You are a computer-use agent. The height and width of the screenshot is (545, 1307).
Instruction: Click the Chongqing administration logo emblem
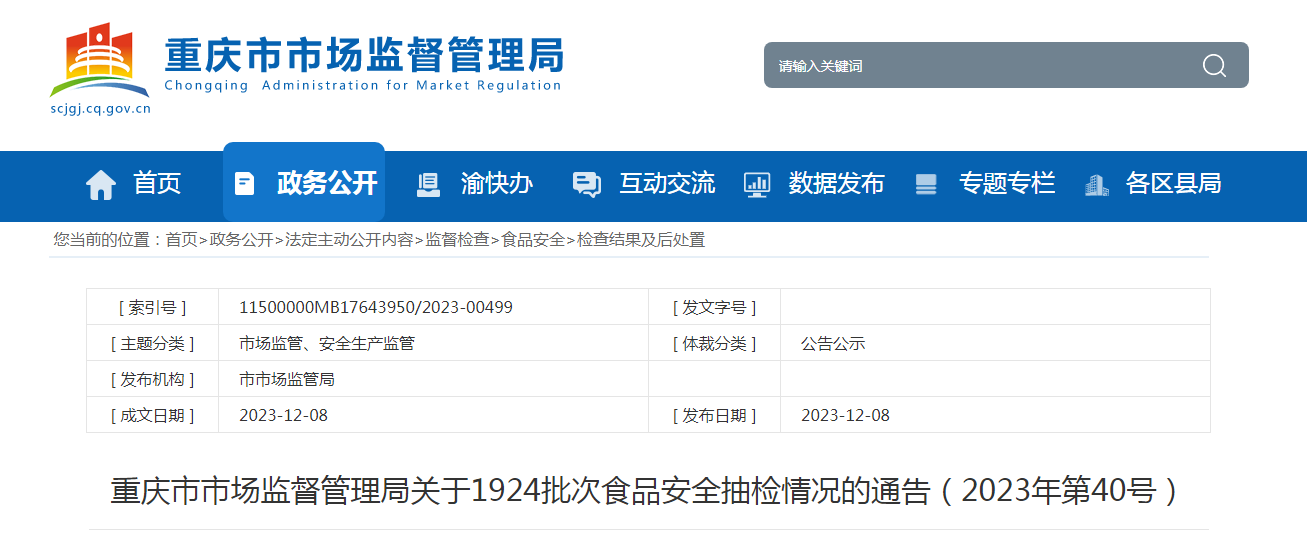100,59
